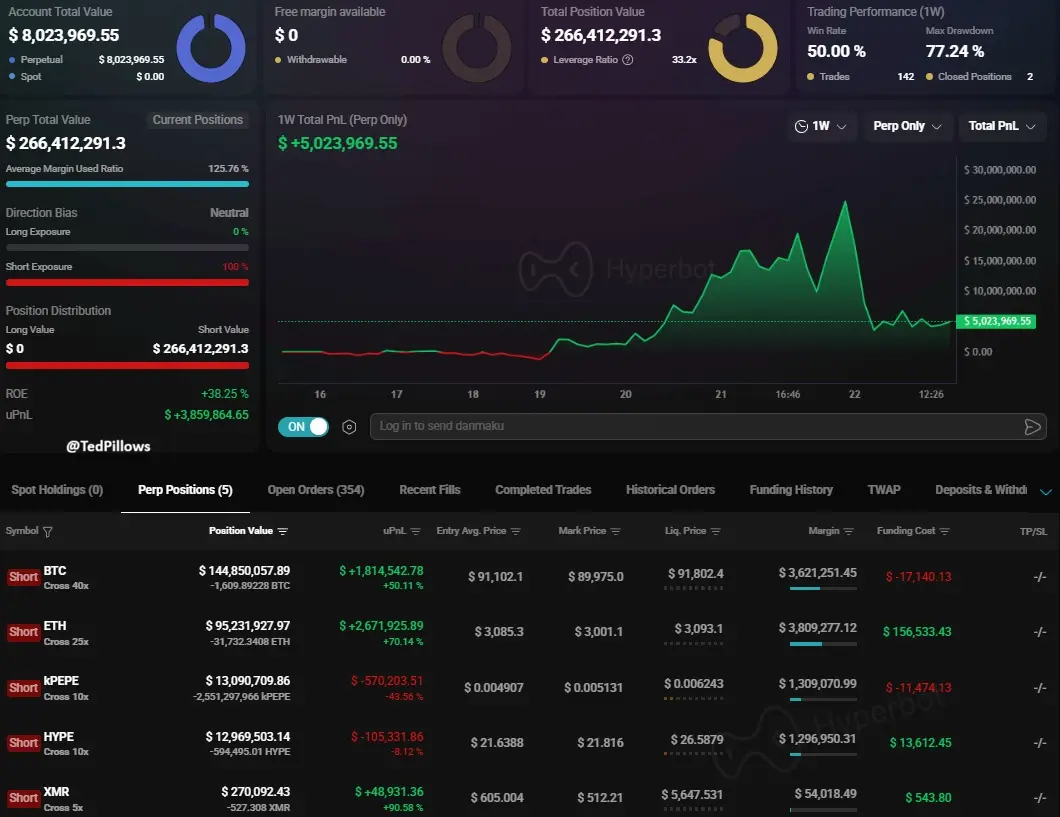Switch to Perp Positions (5) tab
The width and height of the screenshot is (1060, 817).
(x=185, y=490)
